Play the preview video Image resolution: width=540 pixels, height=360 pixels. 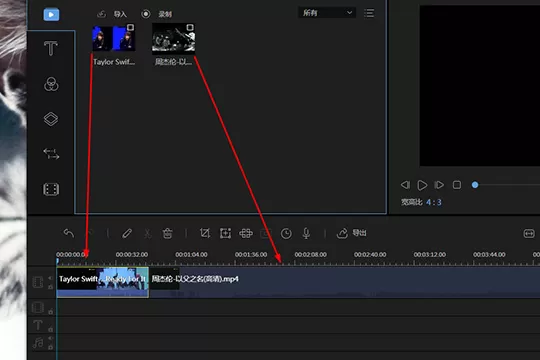(x=422, y=185)
